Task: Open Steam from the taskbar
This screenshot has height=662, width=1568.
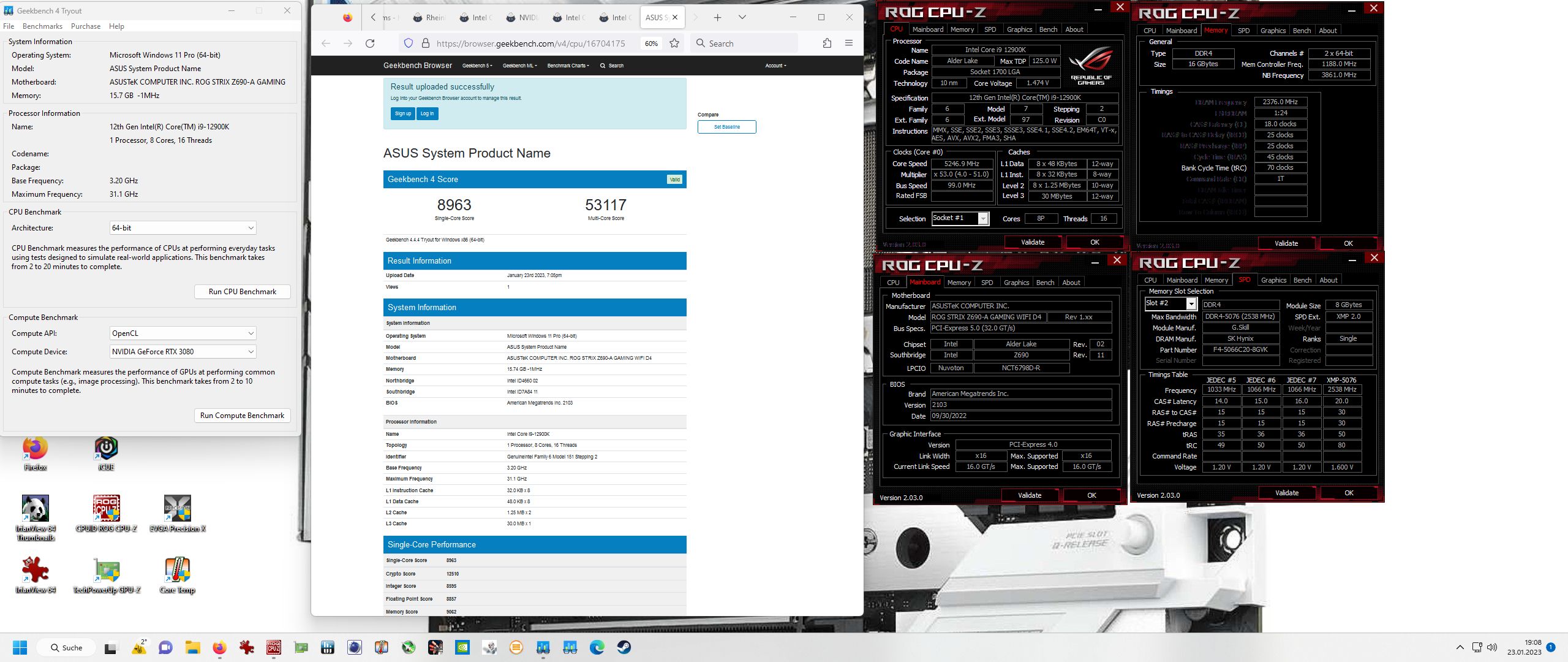Action: 624,647
